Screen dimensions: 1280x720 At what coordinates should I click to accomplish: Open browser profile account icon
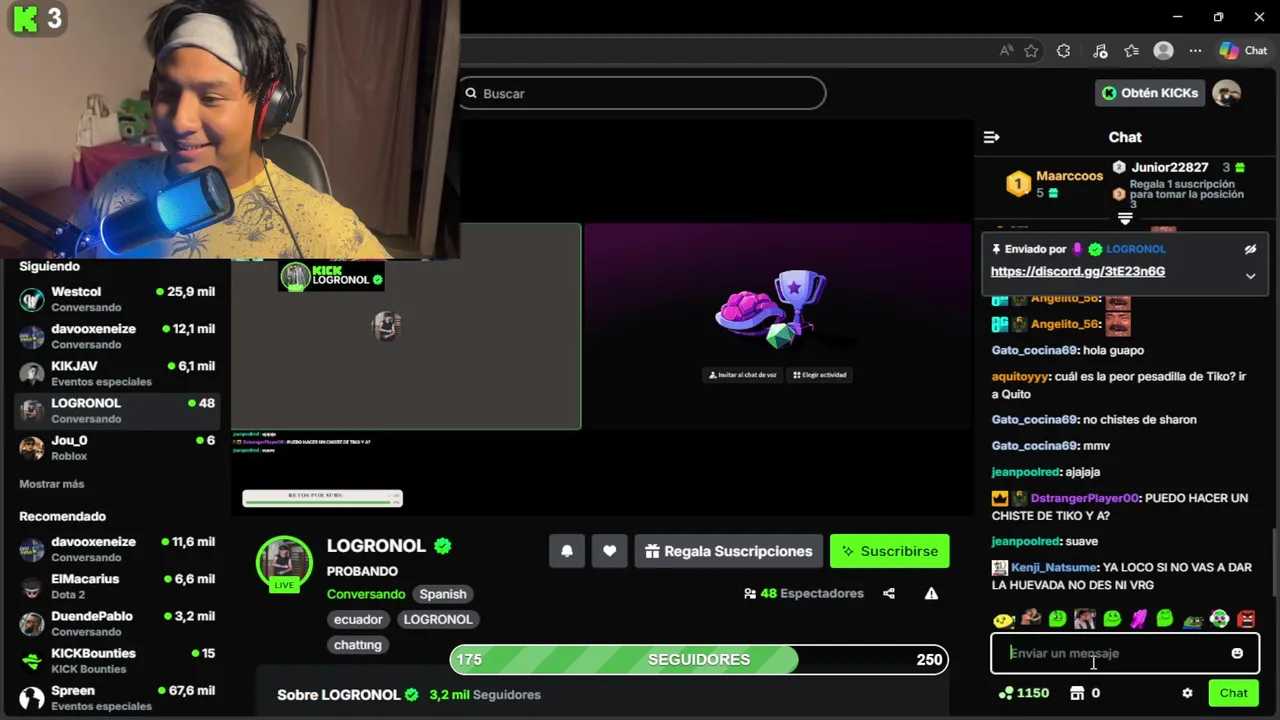click(x=1163, y=51)
